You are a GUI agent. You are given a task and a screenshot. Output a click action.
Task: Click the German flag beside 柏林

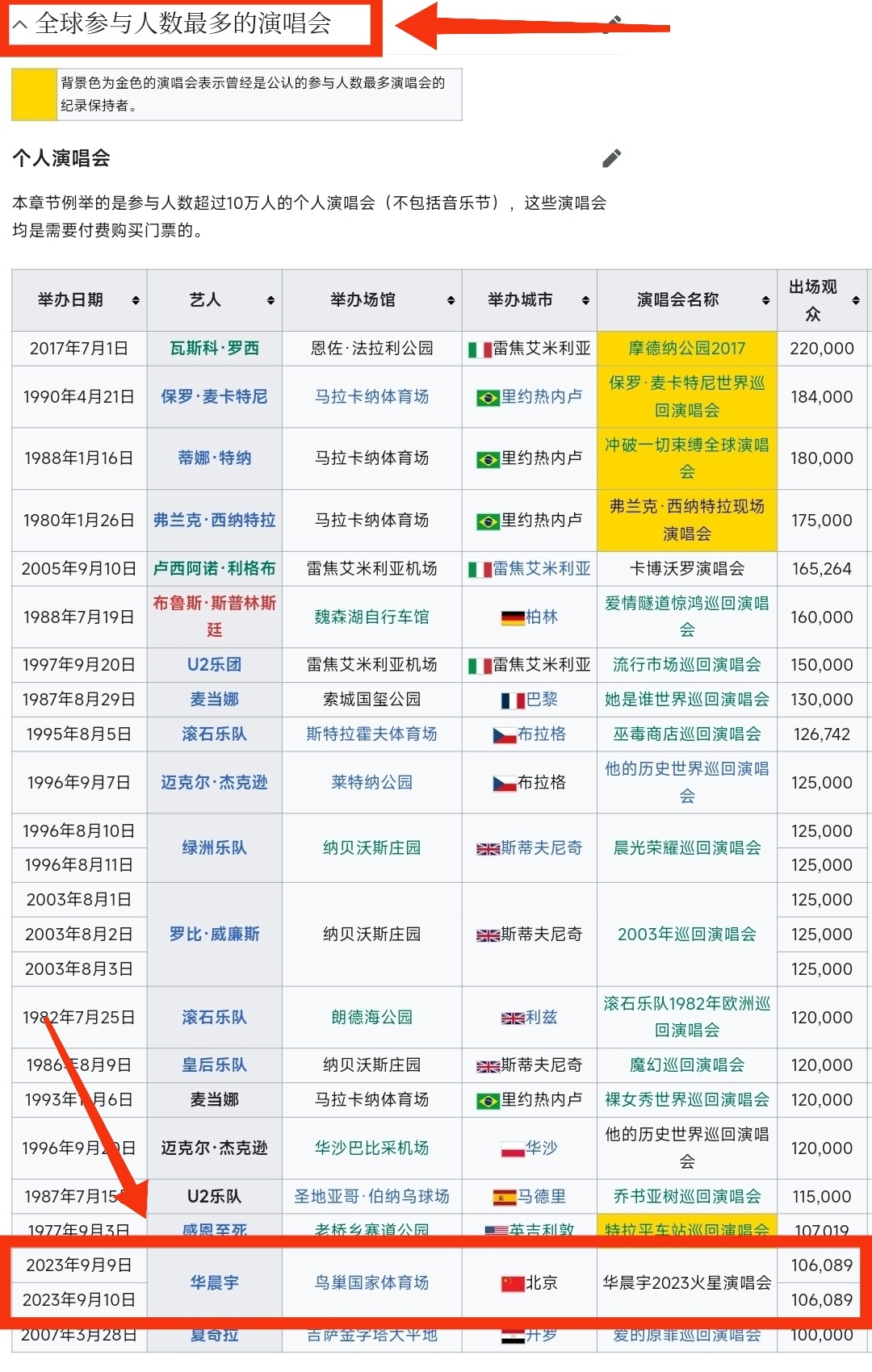pyautogui.click(x=513, y=619)
